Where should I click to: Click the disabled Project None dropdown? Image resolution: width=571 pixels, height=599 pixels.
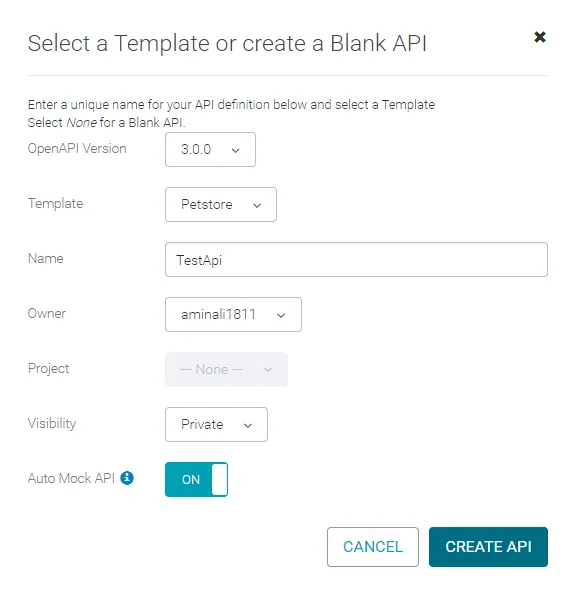pyautogui.click(x=226, y=369)
